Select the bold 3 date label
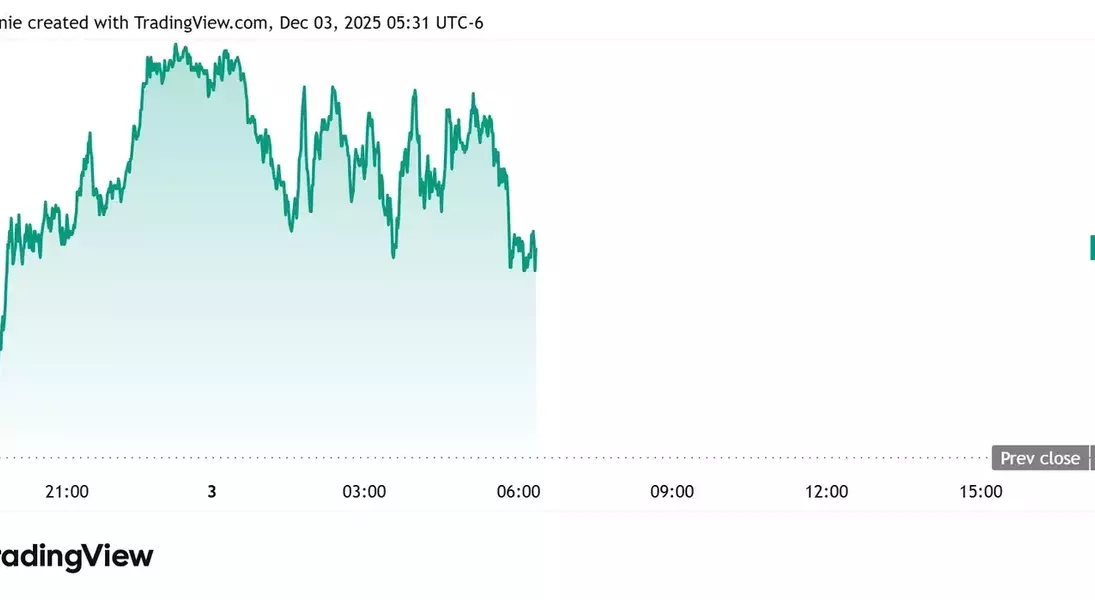 click(x=212, y=491)
